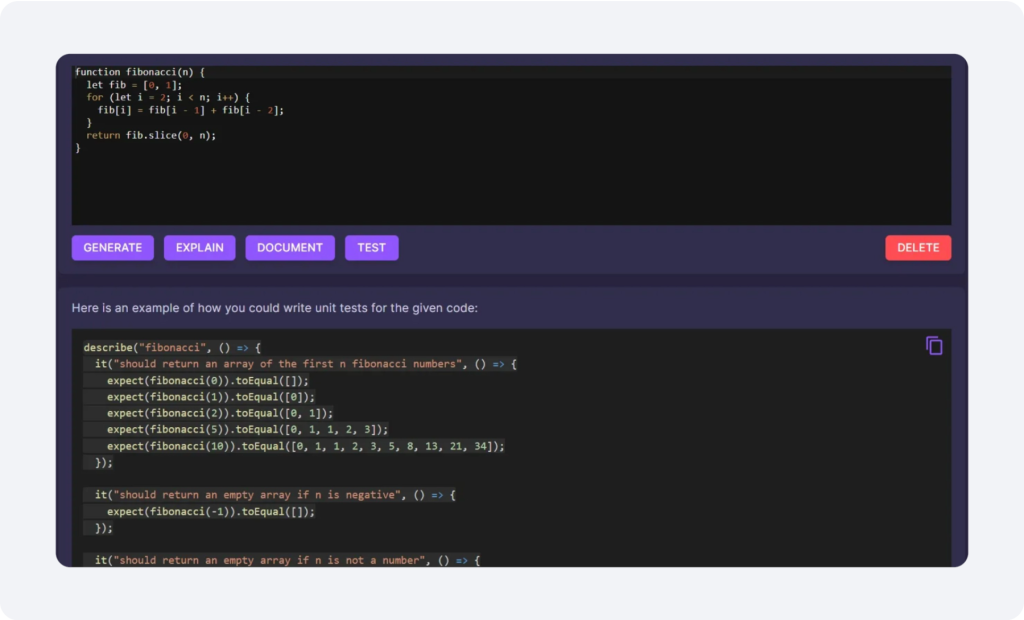Click the 'expect(fibonacci(-1)).toEqual([]);' line
Viewport: 1024px width, 620px height.
click(x=210, y=512)
